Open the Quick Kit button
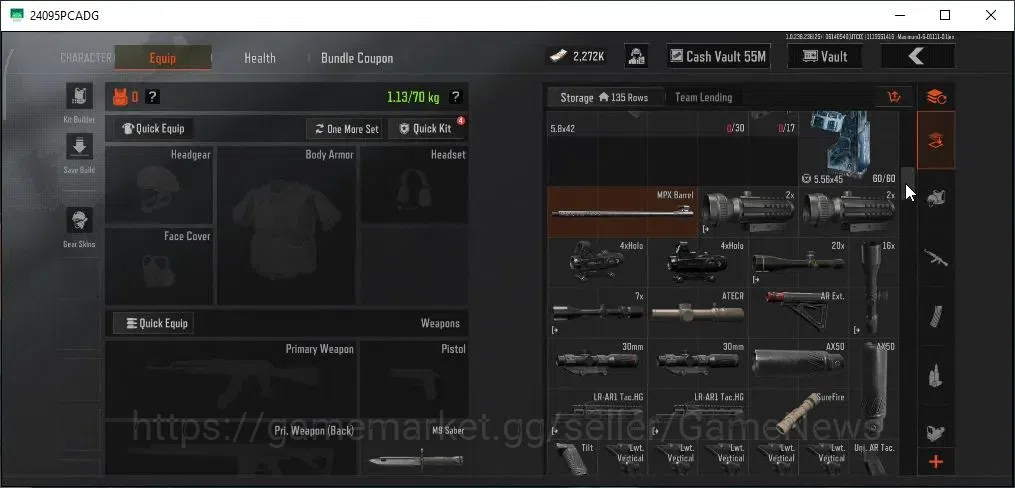 point(426,129)
